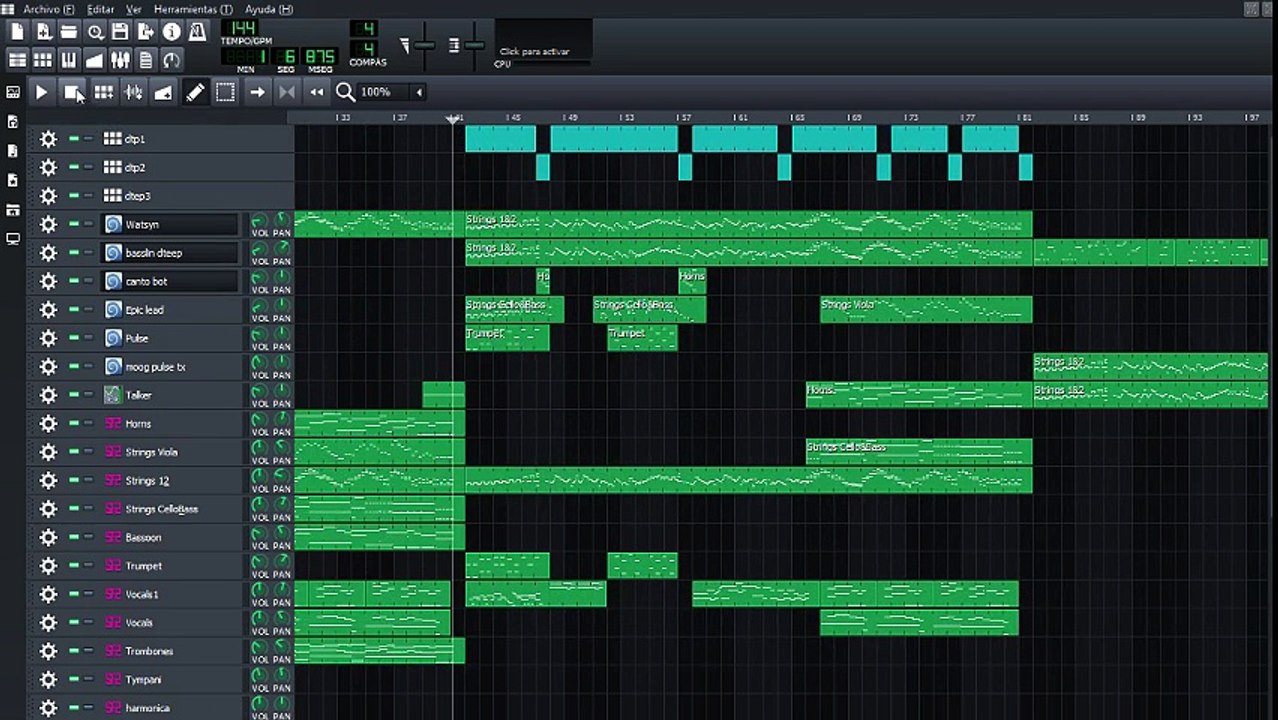Screen dimensions: 1278x720
Task: Save the project with the floppy disk icon
Action: pyautogui.click(x=120, y=32)
